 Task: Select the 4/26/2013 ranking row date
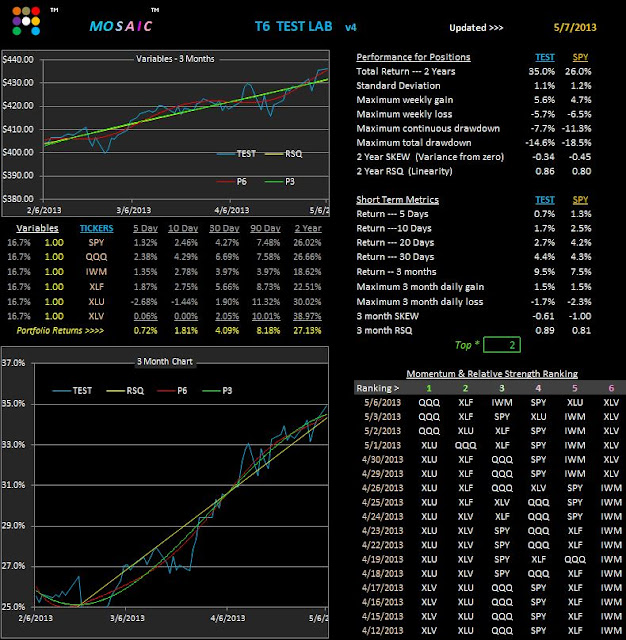point(382,488)
